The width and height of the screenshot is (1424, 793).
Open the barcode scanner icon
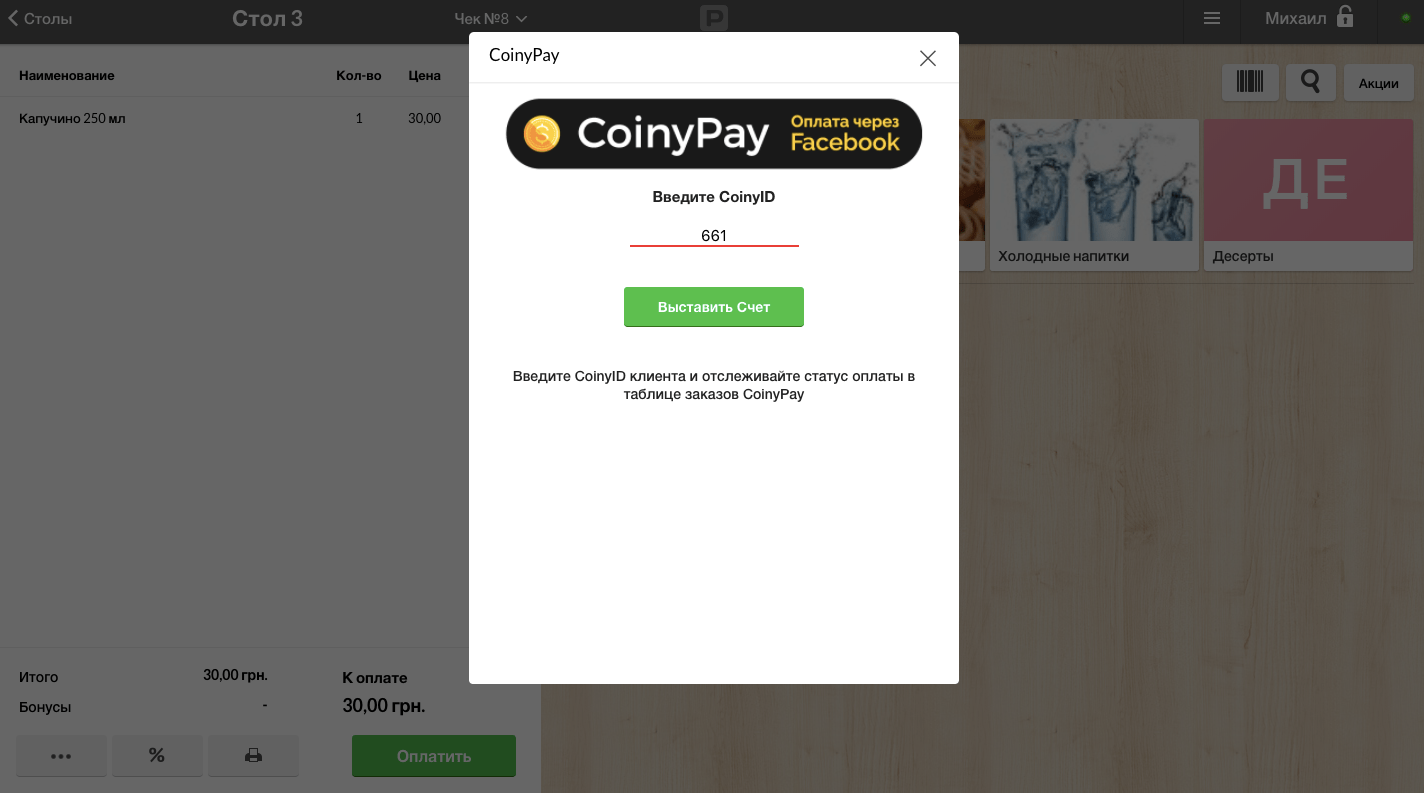click(1250, 82)
